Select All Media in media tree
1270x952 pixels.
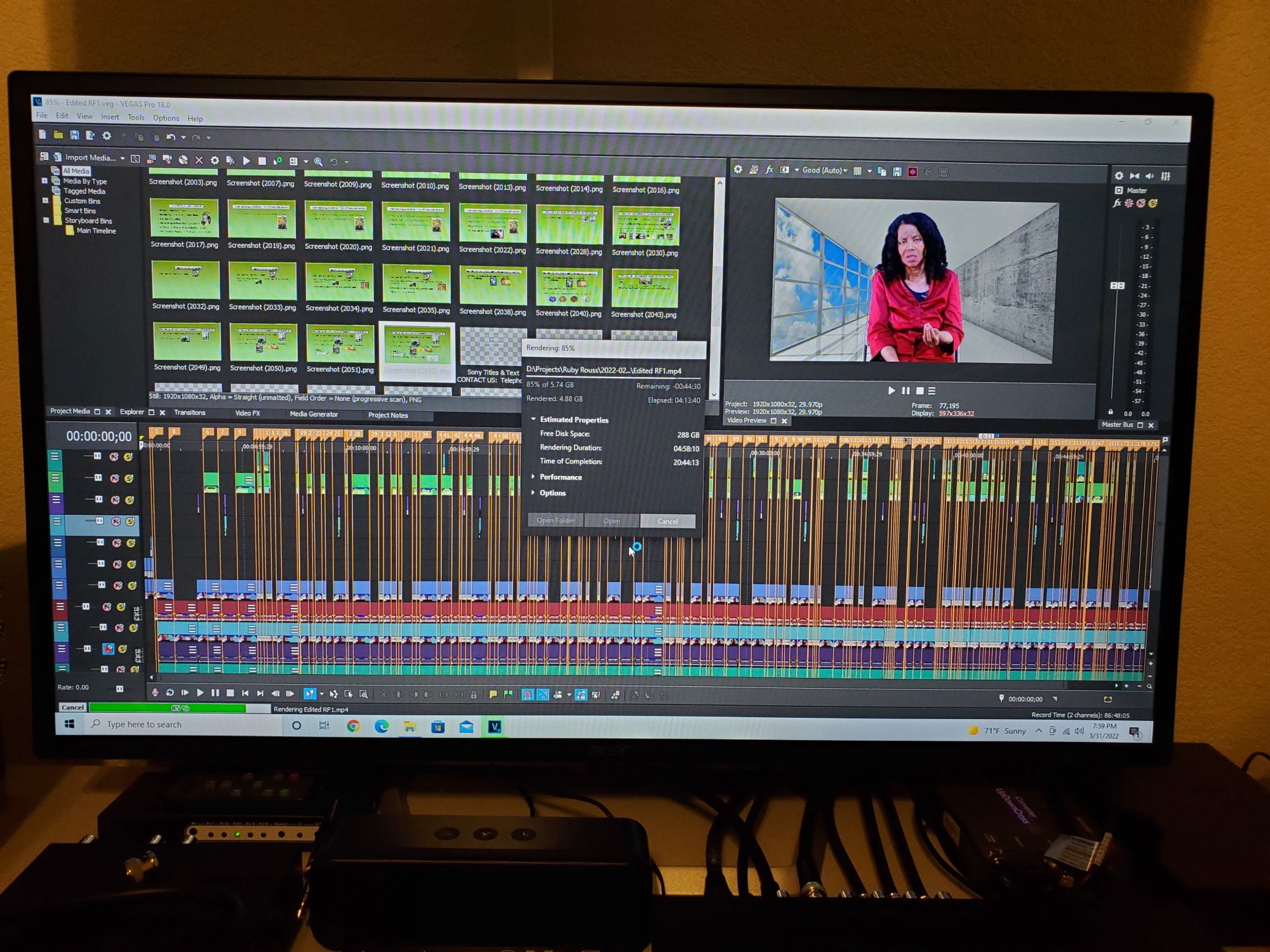76,171
